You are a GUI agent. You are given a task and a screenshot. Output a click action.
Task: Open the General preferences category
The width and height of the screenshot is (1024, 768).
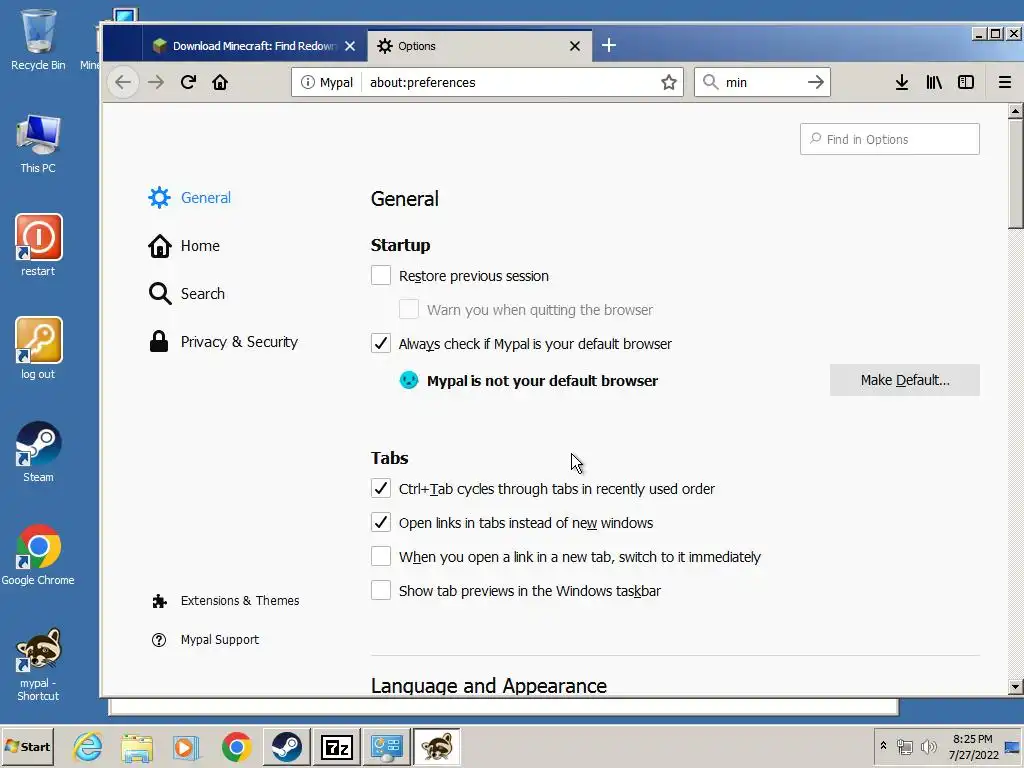tap(189, 197)
